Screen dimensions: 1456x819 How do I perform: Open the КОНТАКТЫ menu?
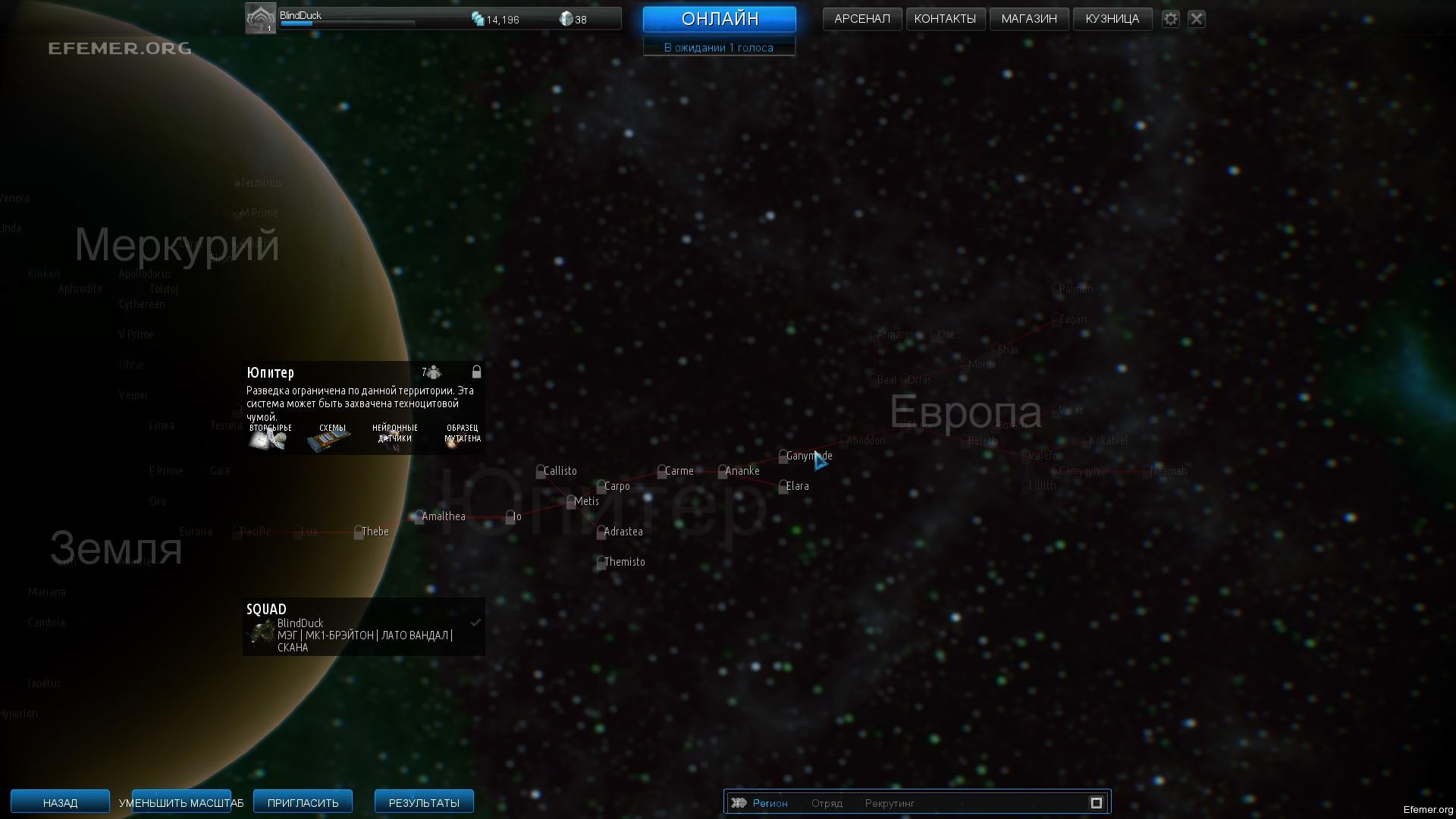tap(945, 19)
